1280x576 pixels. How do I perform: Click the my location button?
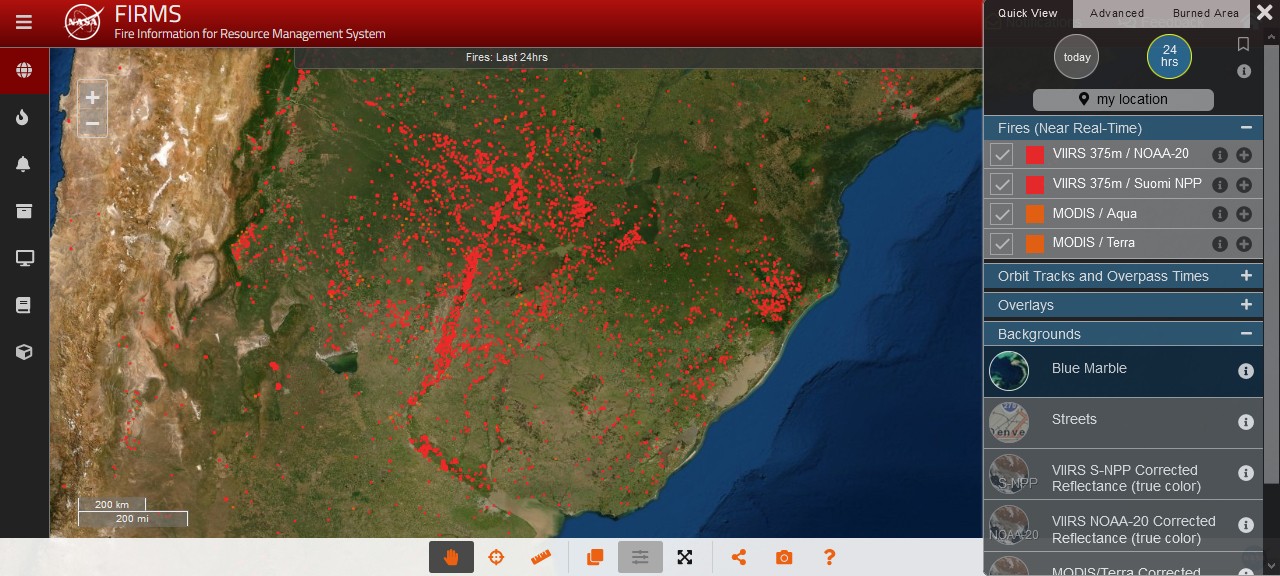pos(1123,100)
